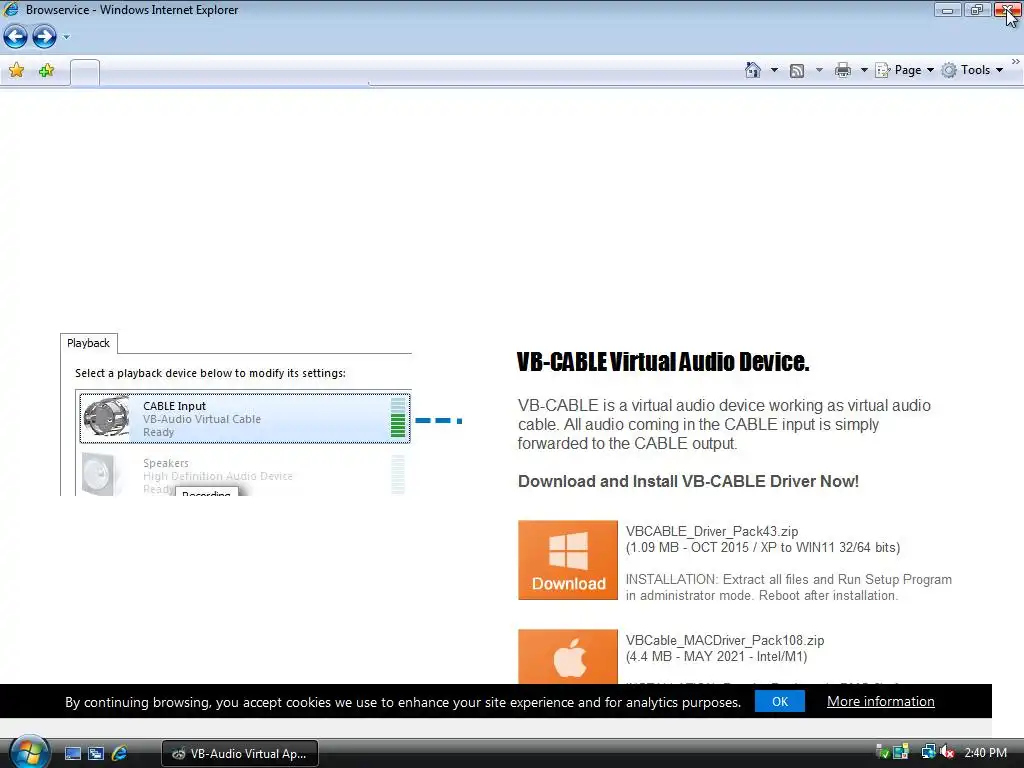Viewport: 1024px width, 768px height.
Task: Open the recent pages dropdown beside Forward
Action: tap(66, 37)
